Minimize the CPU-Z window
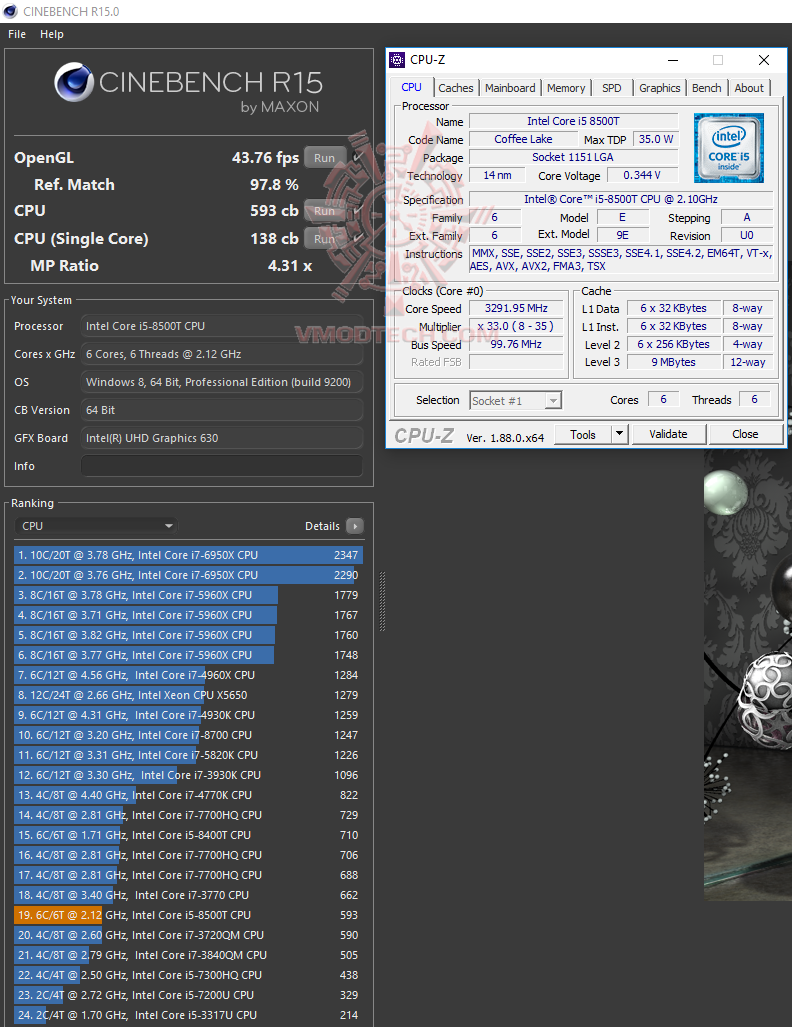Viewport: 792px width, 1027px height. click(673, 60)
